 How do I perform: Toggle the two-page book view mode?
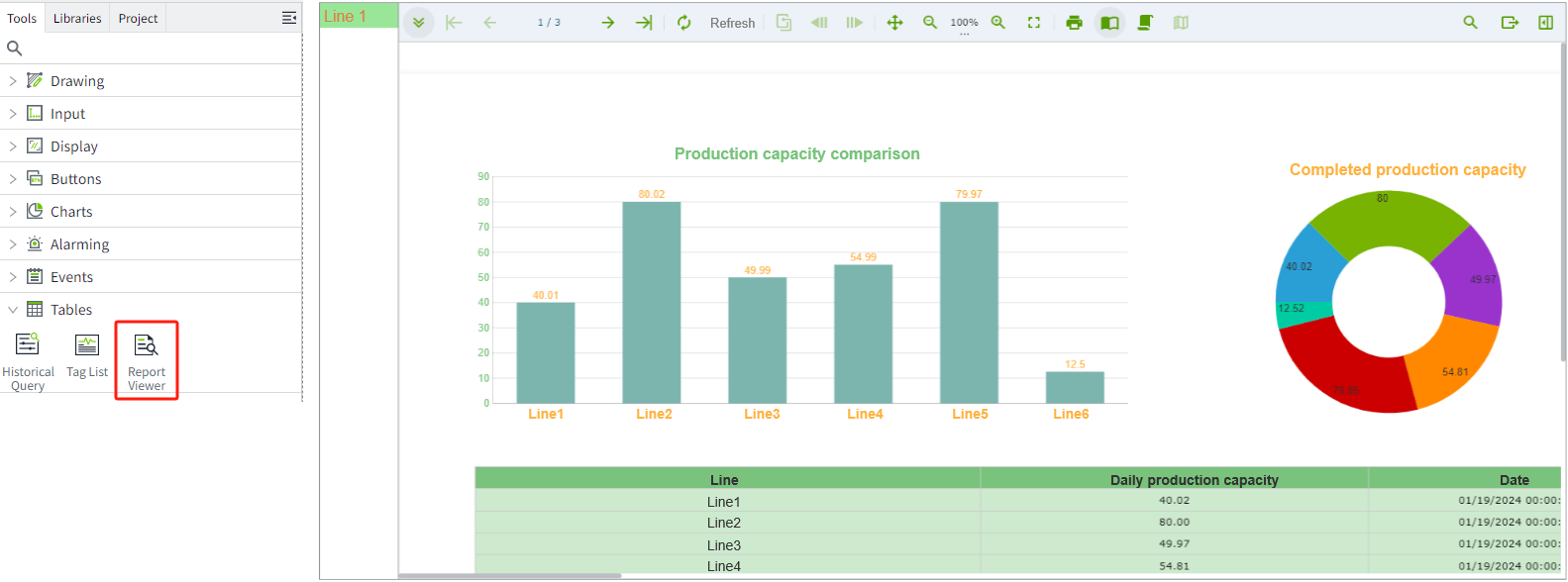click(1109, 23)
